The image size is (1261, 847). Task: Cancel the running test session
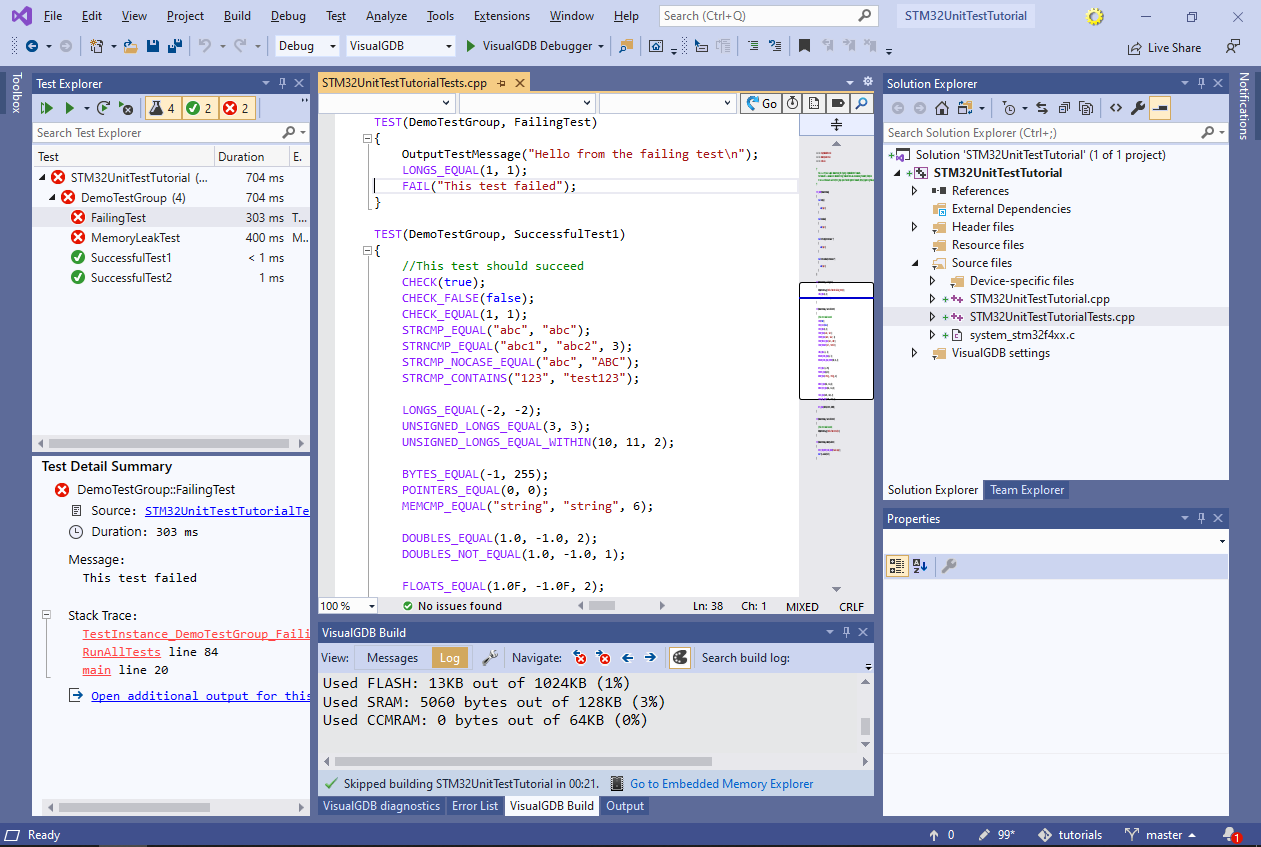(x=126, y=108)
